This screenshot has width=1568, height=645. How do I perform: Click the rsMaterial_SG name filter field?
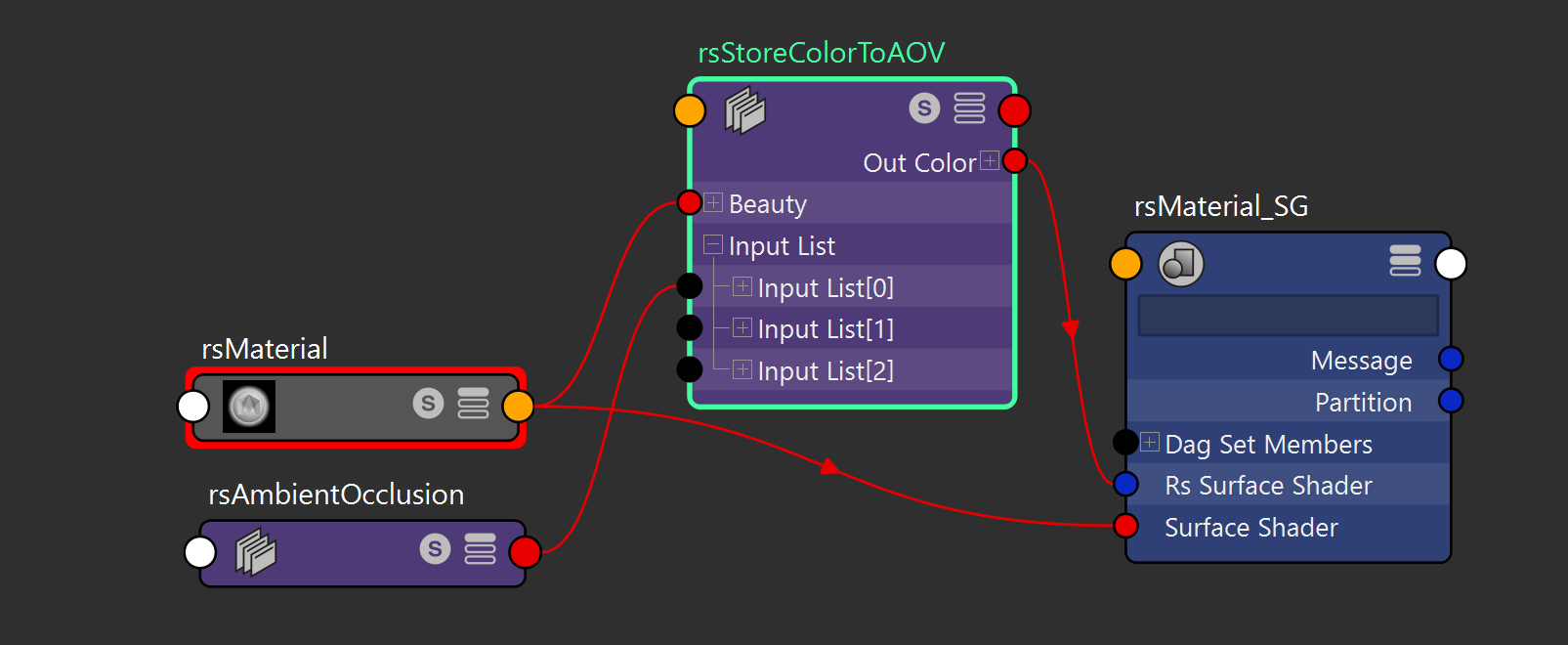1288,316
